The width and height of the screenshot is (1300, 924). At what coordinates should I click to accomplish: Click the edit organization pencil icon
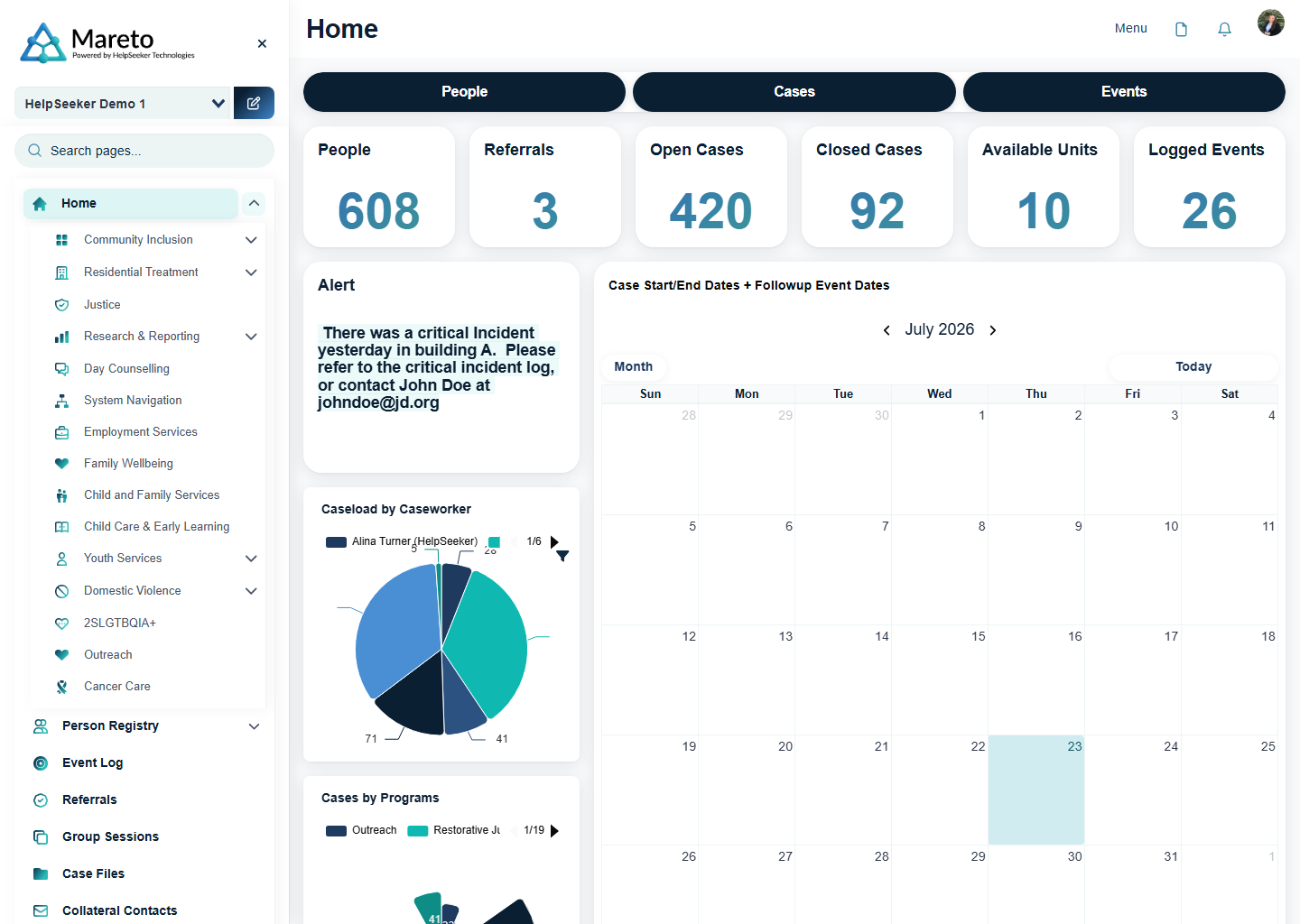pyautogui.click(x=254, y=103)
